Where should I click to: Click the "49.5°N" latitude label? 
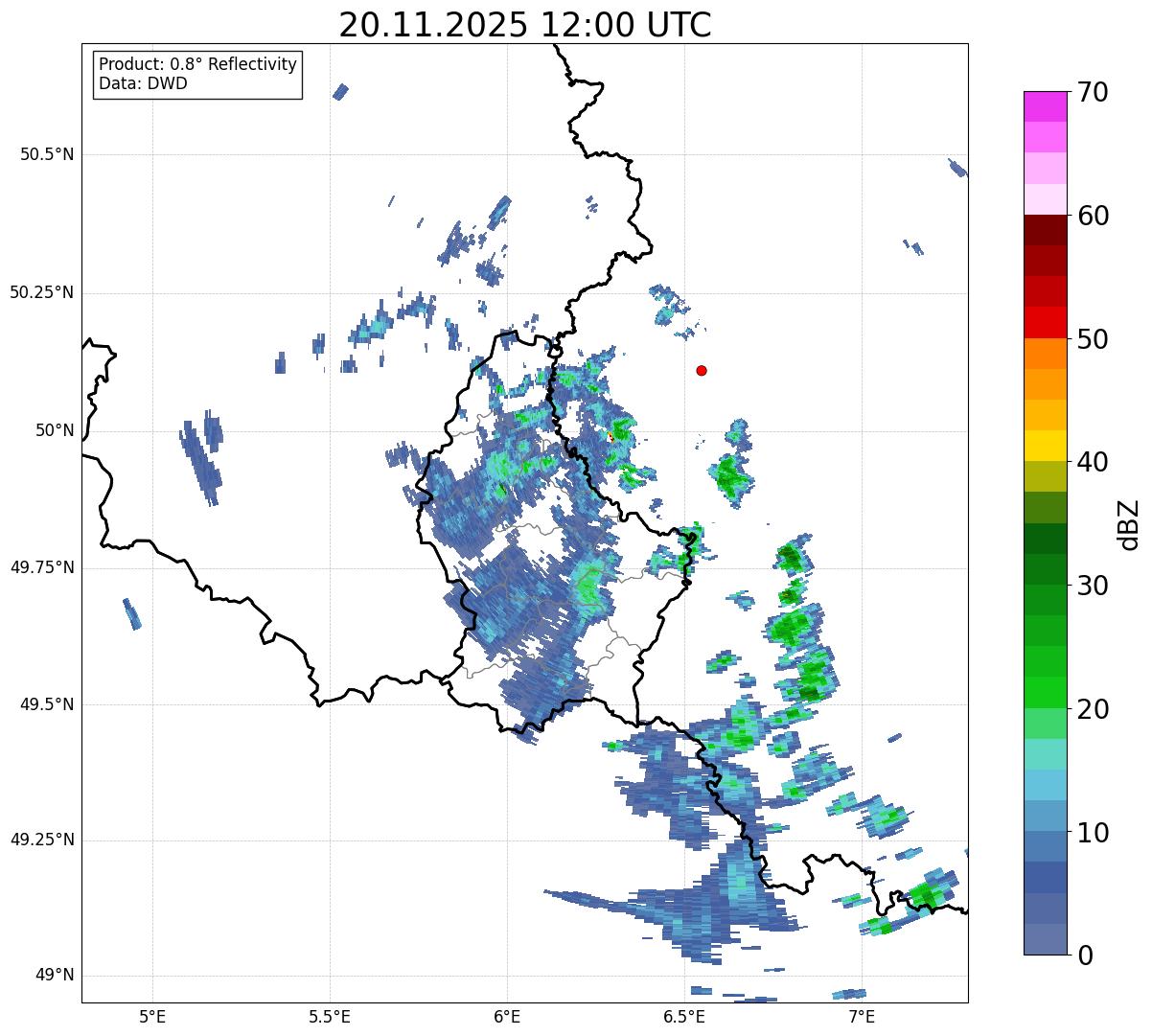[x=49, y=704]
